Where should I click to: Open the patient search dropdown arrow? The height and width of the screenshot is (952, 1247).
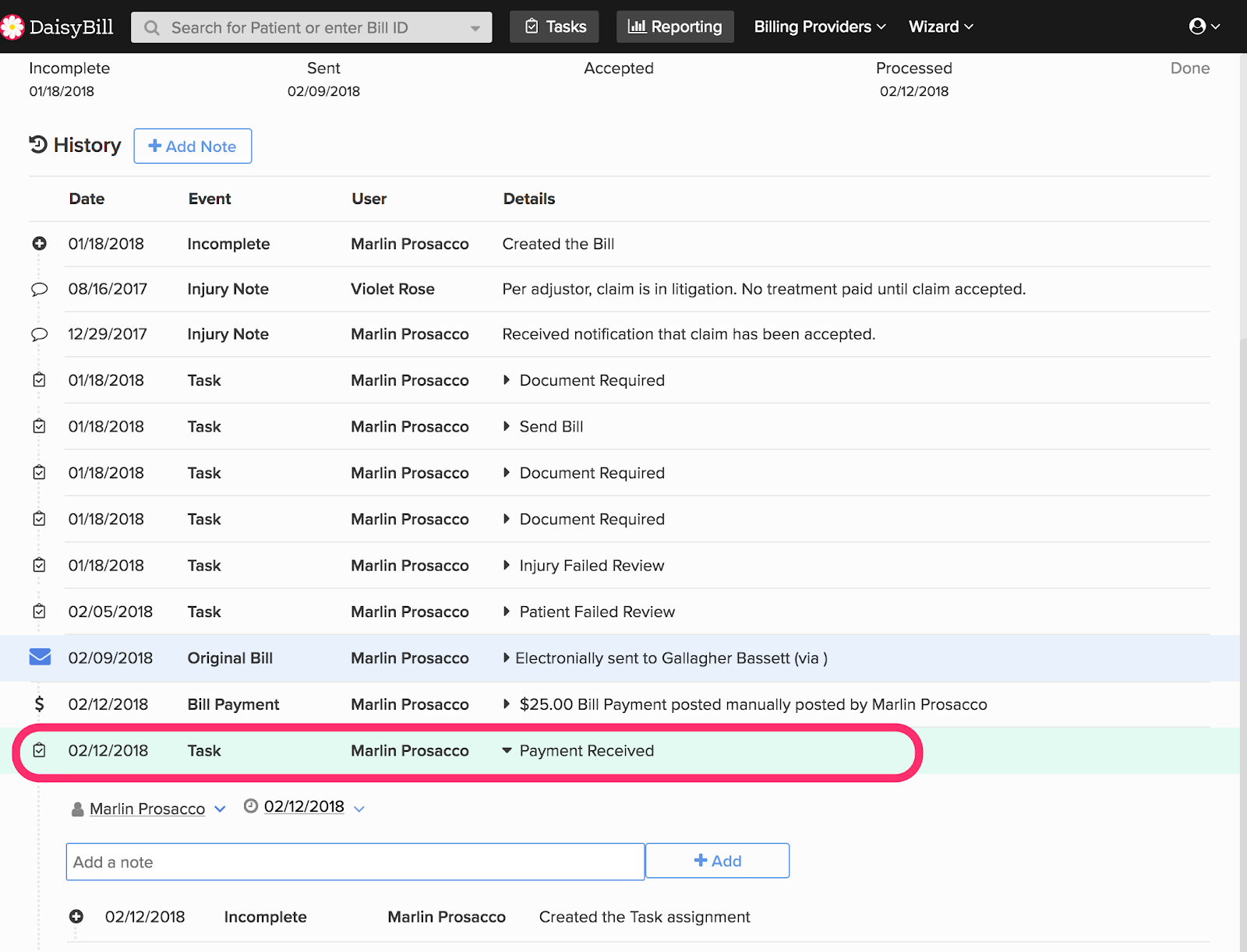coord(475,28)
